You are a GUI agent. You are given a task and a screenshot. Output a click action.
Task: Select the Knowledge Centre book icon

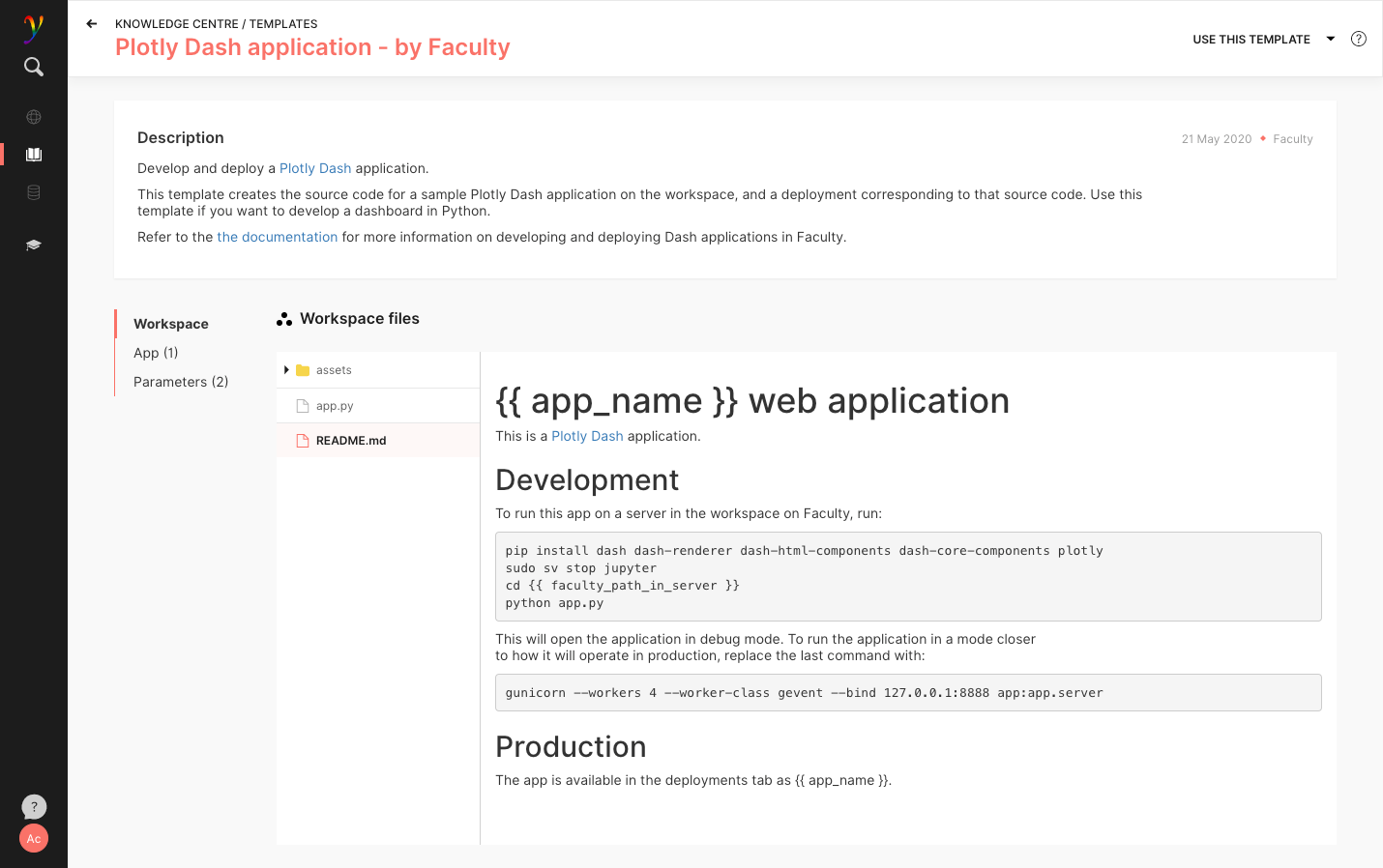pyautogui.click(x=34, y=155)
